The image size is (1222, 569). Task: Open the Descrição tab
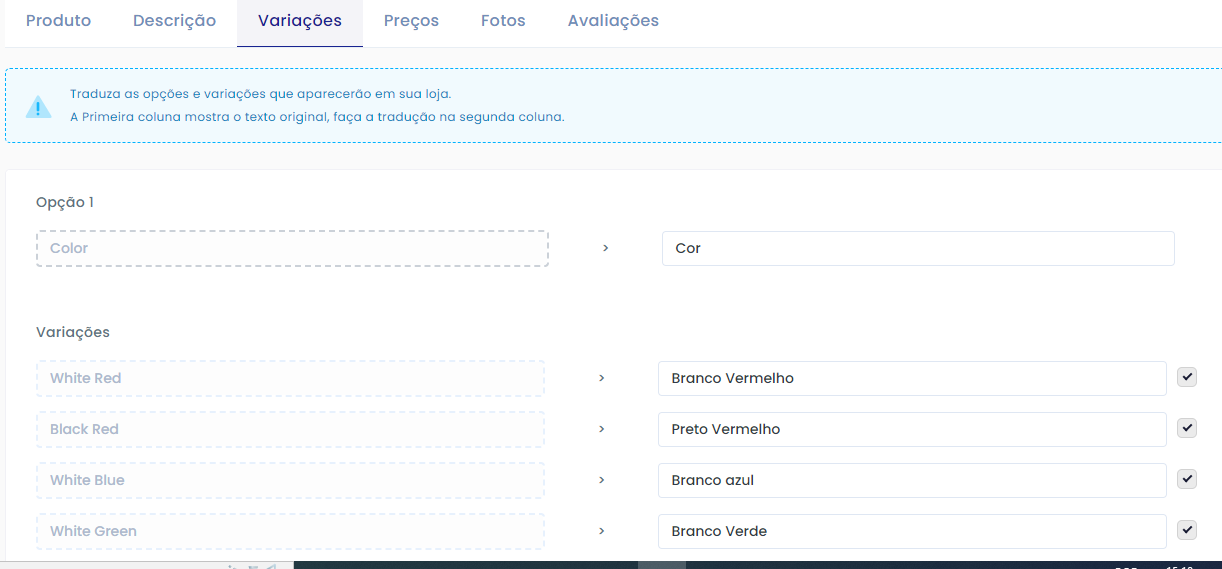point(174,21)
